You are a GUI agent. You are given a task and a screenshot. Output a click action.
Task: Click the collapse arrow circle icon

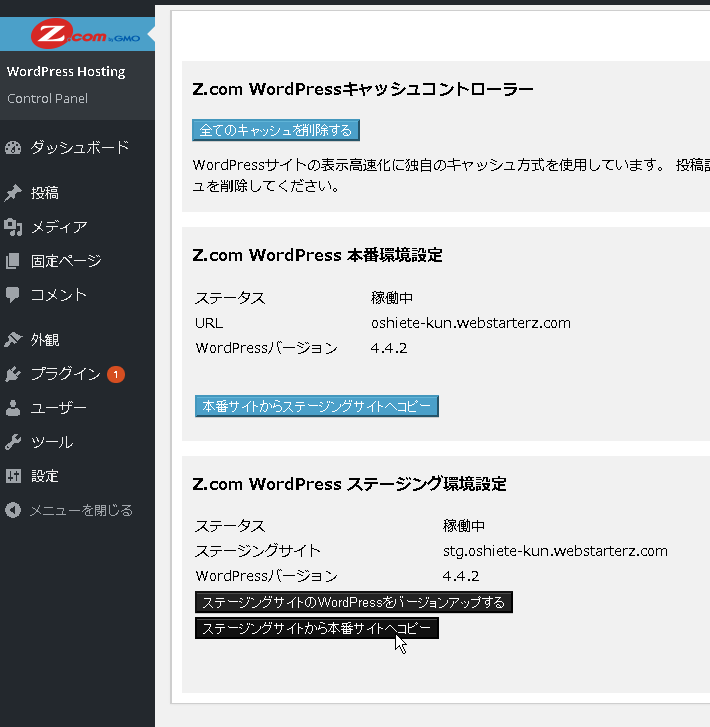[13, 510]
